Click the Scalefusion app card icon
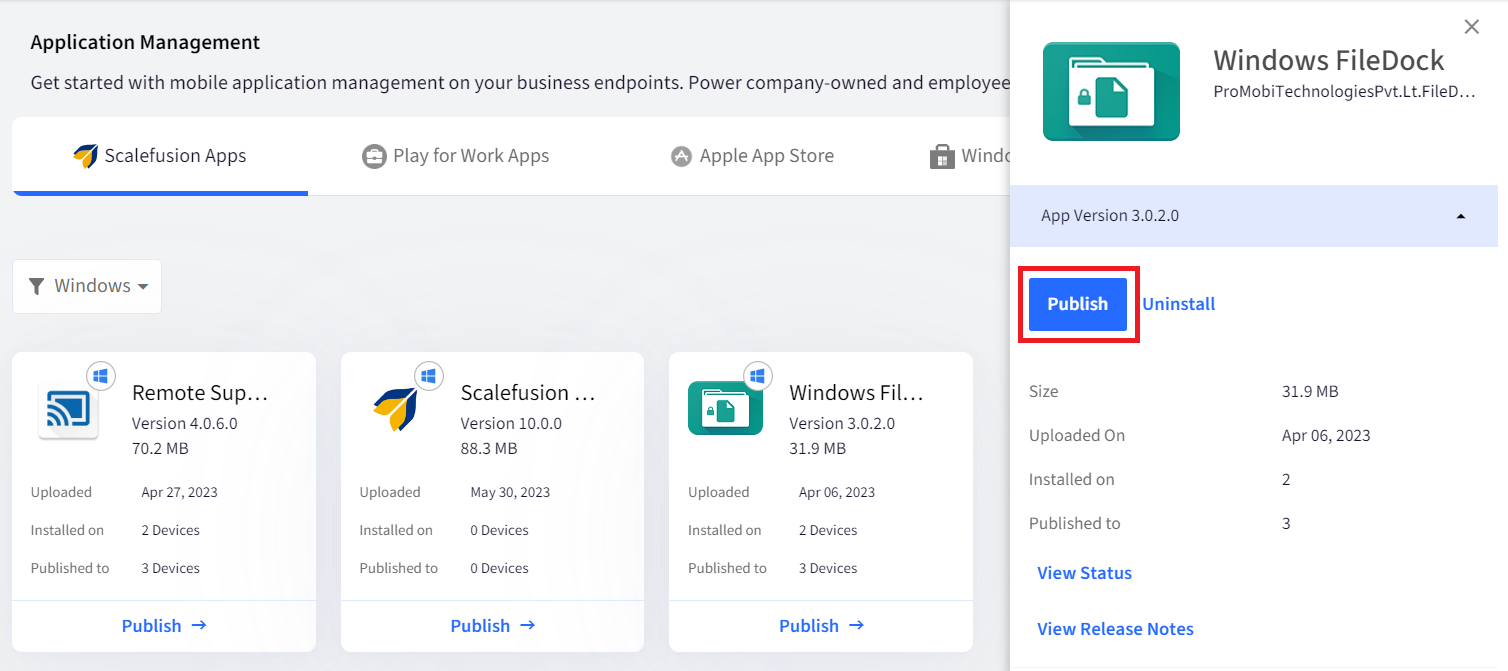This screenshot has height=671, width=1508. point(395,409)
